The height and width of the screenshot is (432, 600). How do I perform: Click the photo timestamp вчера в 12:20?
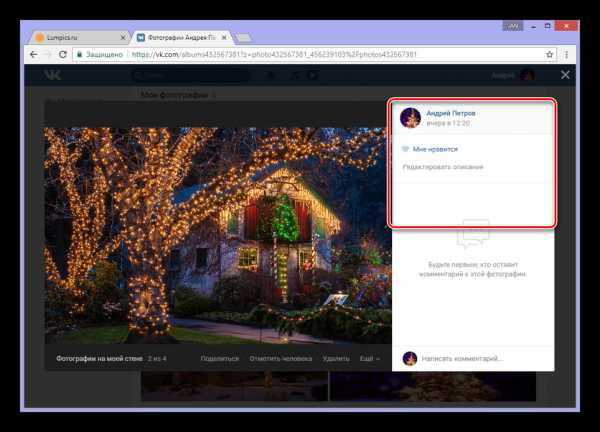[x=448, y=123]
